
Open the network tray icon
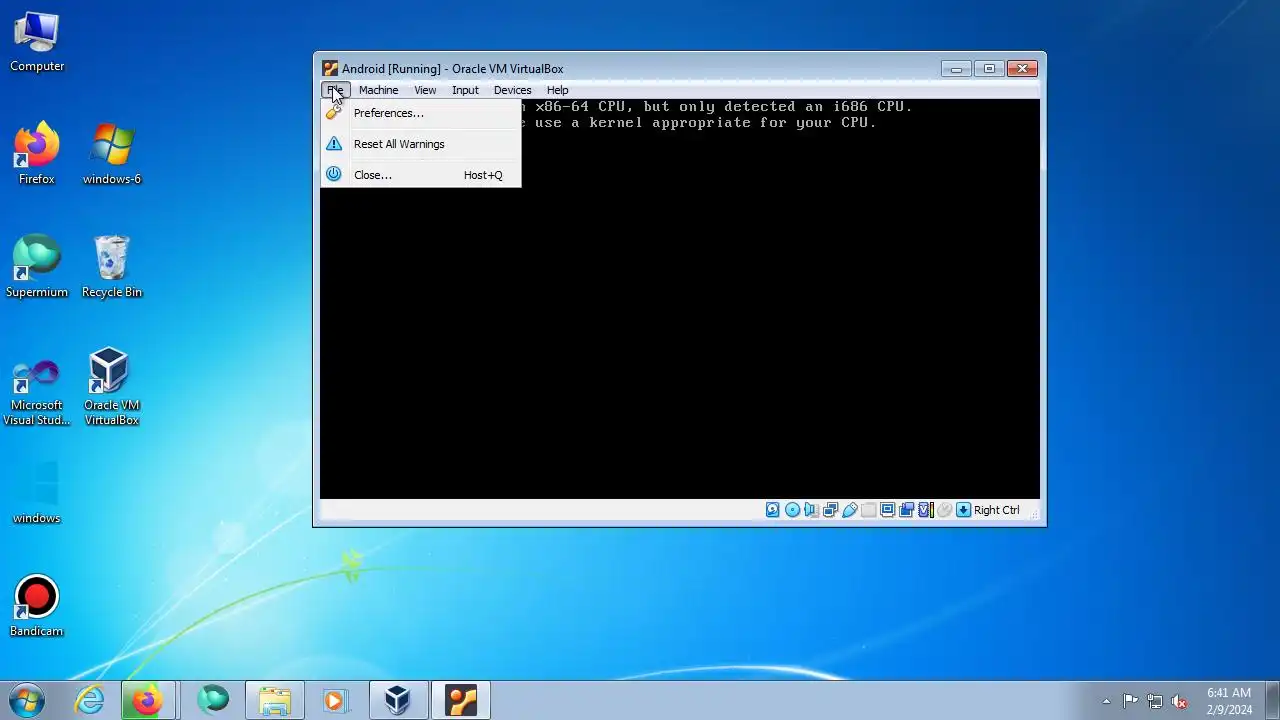(x=1155, y=701)
